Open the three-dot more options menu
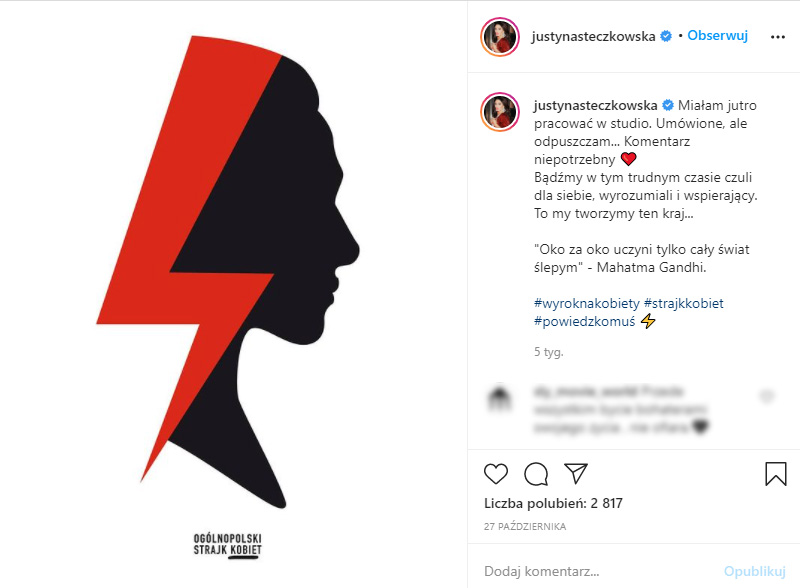This screenshot has height=588, width=800. coord(778,37)
